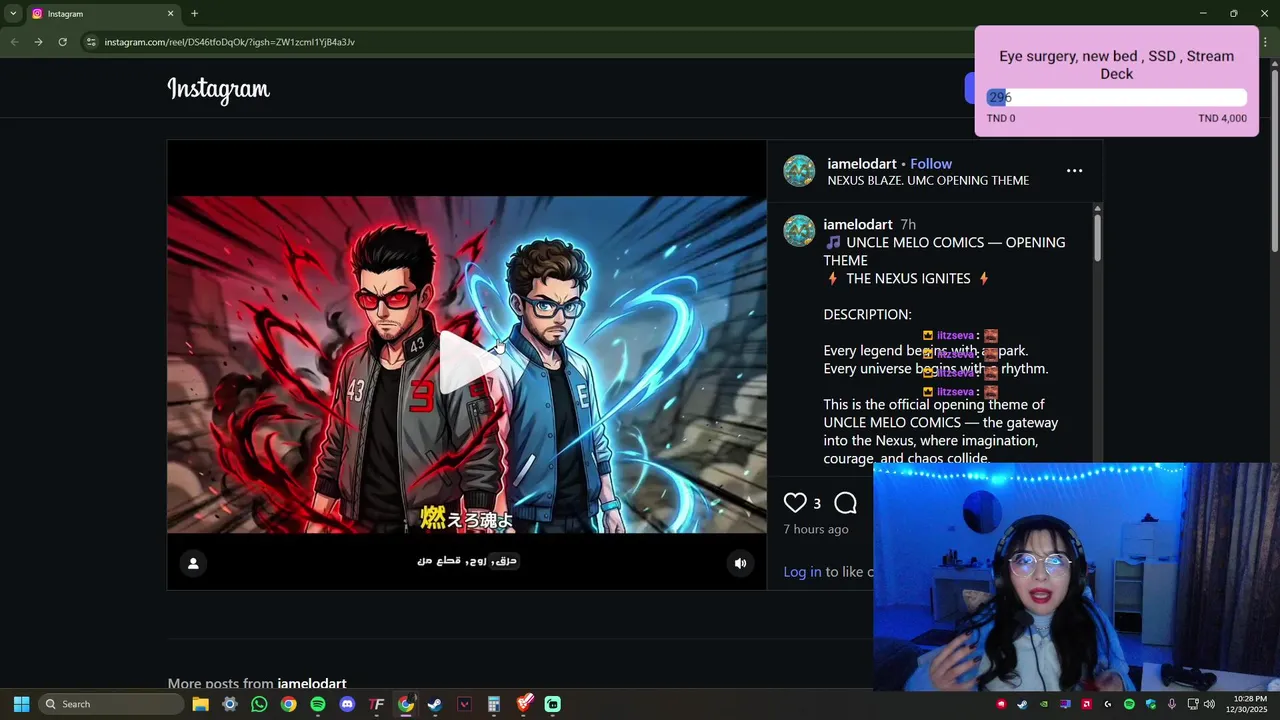Open Calculator from taskbar
1280x720 pixels.
click(494, 704)
